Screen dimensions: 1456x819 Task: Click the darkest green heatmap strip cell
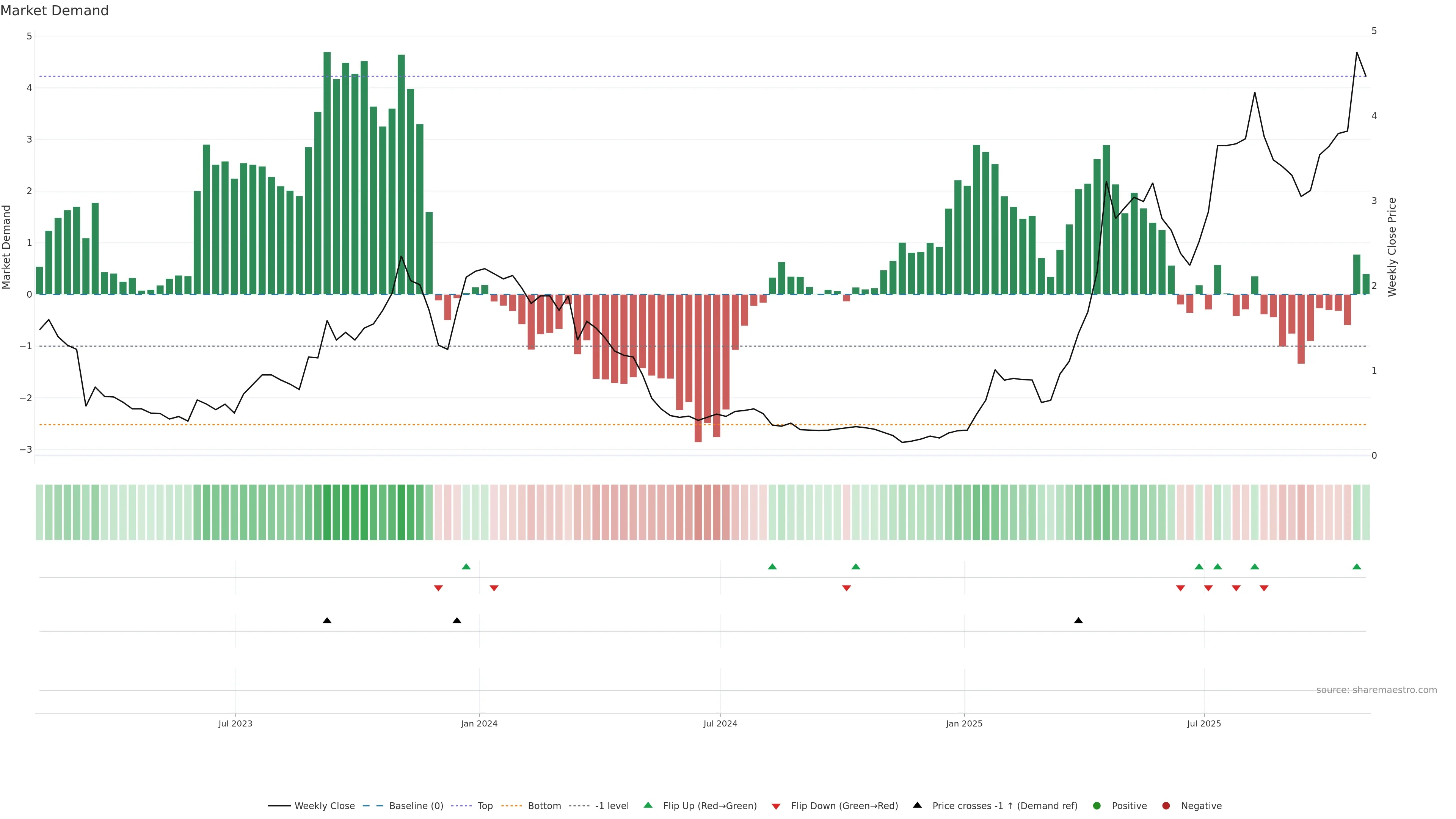click(327, 512)
